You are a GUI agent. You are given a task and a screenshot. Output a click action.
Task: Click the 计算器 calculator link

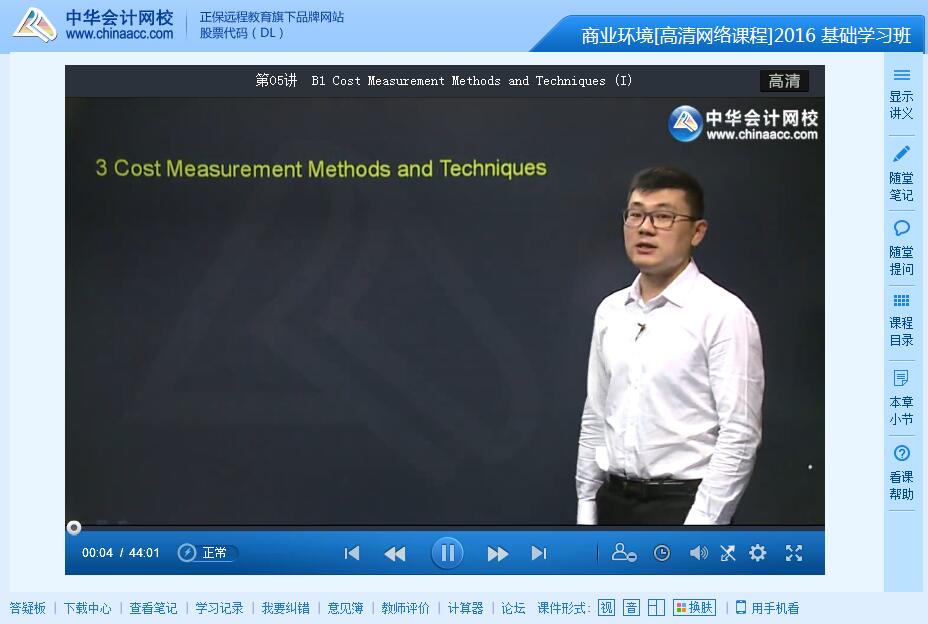(465, 608)
